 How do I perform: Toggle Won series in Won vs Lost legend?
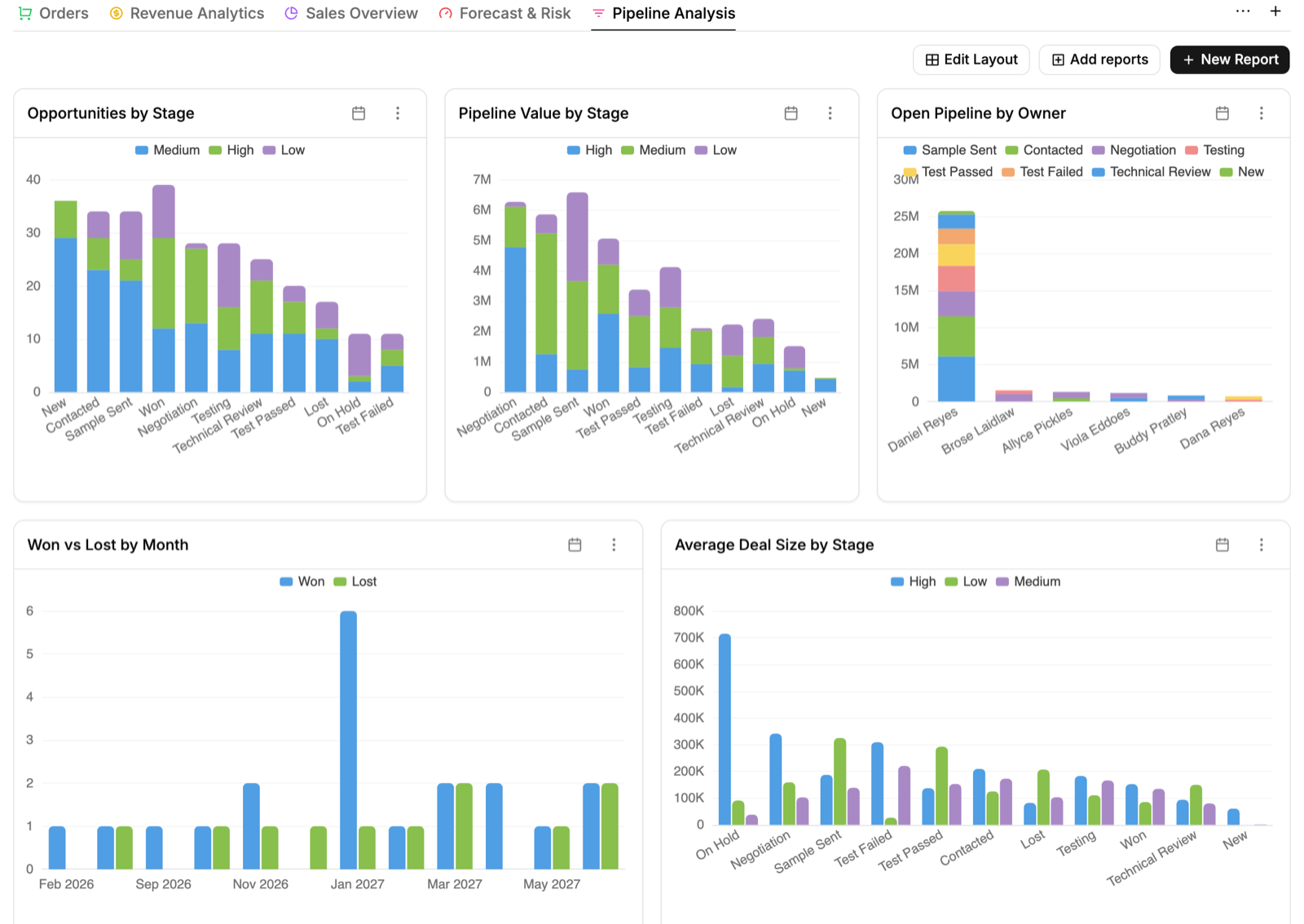pyautogui.click(x=302, y=582)
